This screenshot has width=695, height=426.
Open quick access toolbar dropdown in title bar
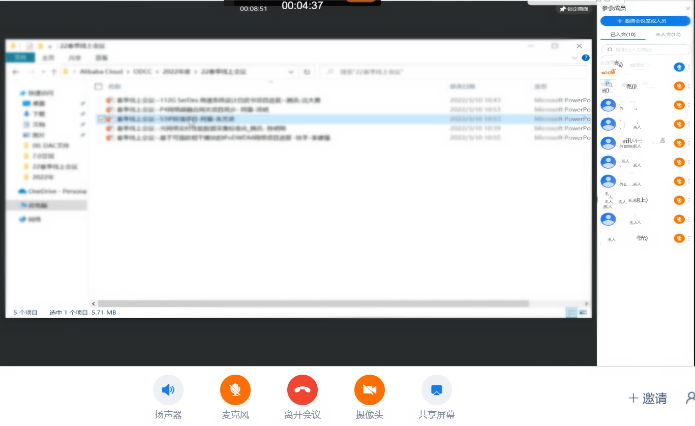pyautogui.click(x=50, y=46)
